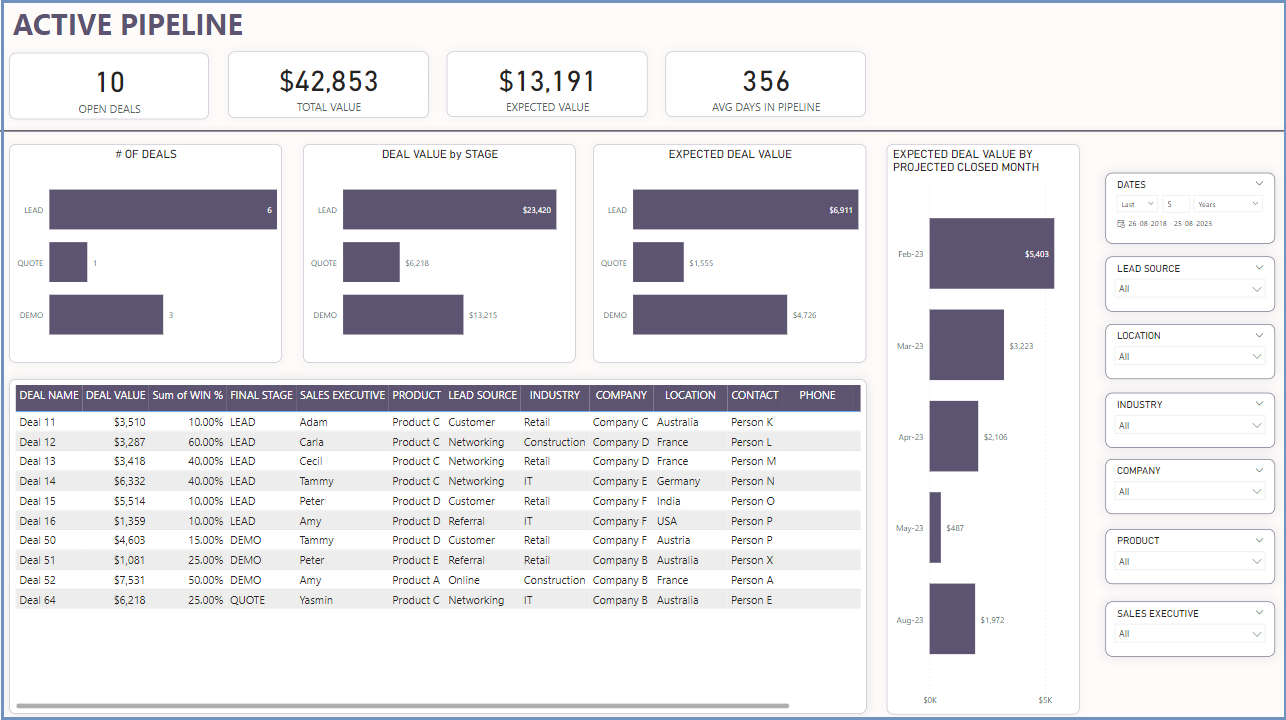Expand the INDUSTRY filter dropdown
Screen dimensions: 1286x720
1189,425
